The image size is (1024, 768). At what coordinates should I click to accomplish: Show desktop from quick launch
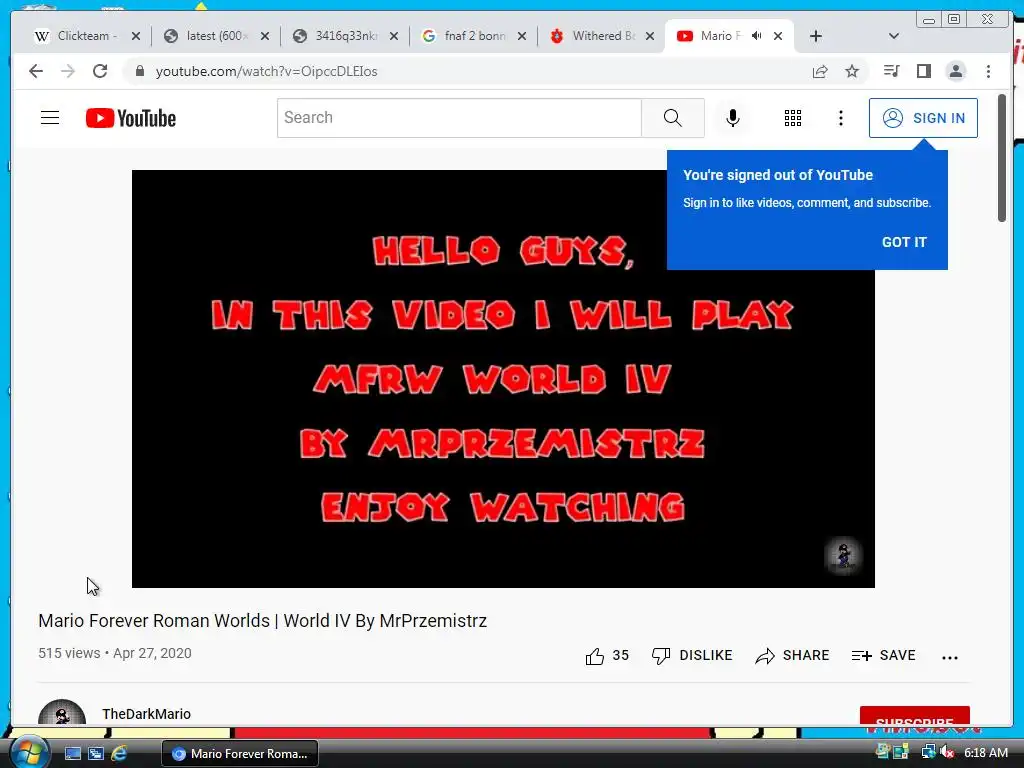coord(73,754)
